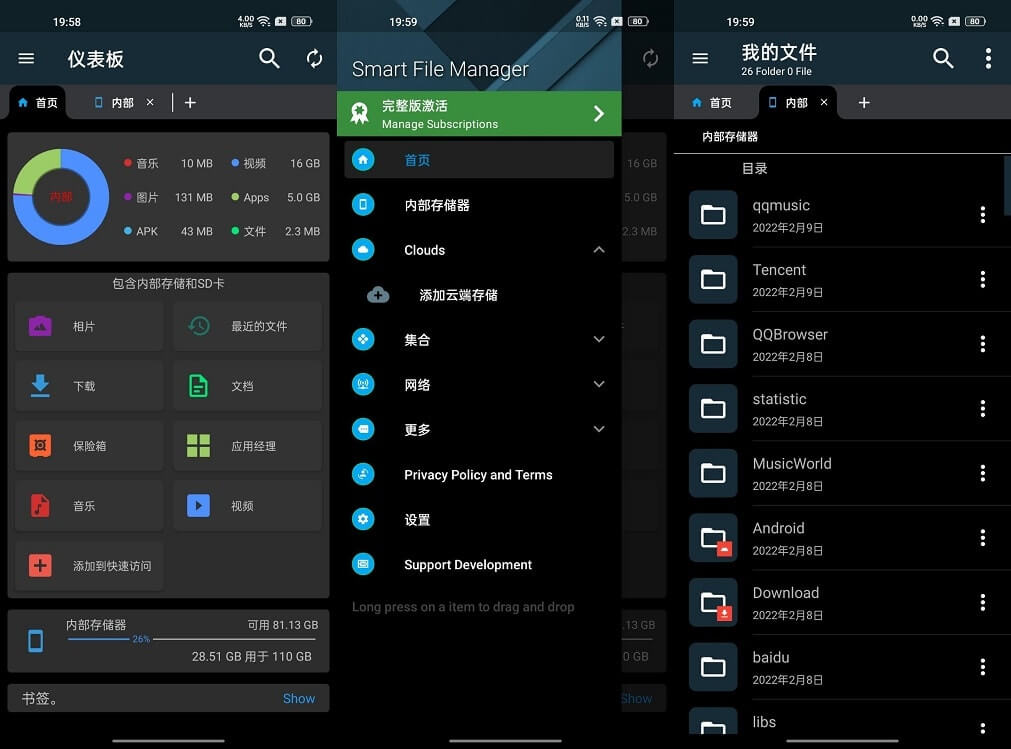Tap search icon on 仪表板 screen
1011x749 pixels.
(269, 59)
